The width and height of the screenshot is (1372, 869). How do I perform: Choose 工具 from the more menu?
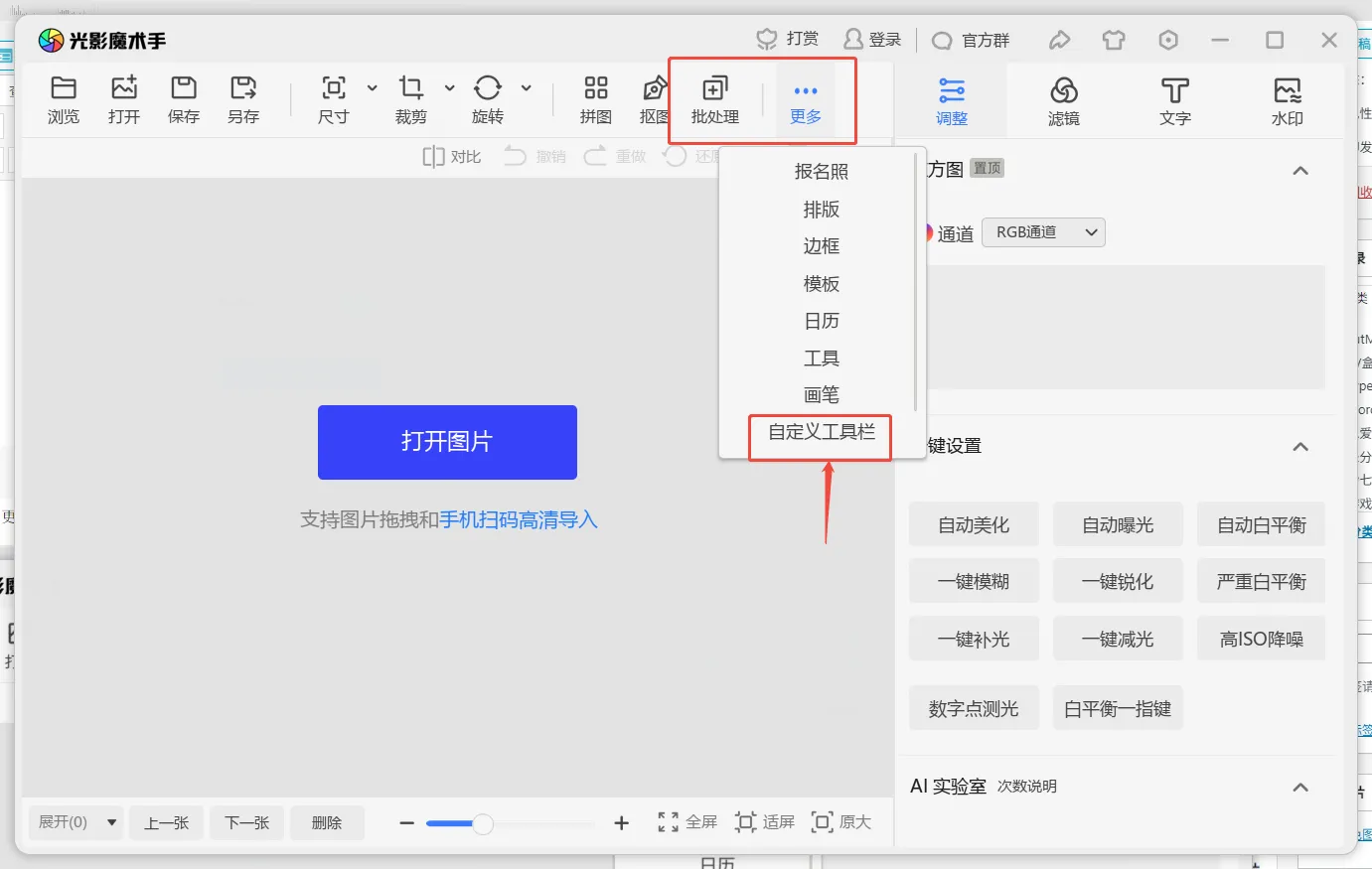pyautogui.click(x=822, y=359)
